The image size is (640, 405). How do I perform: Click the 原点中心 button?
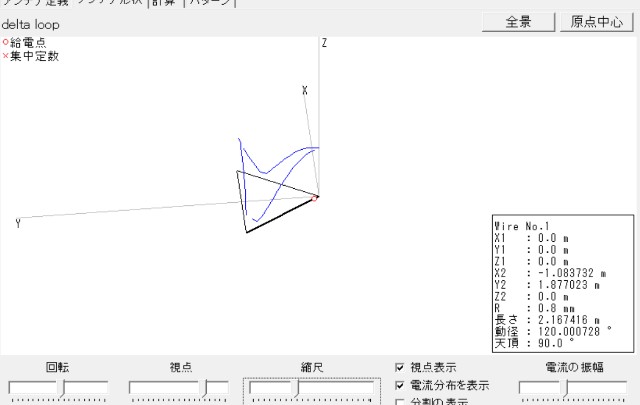pyautogui.click(x=597, y=22)
